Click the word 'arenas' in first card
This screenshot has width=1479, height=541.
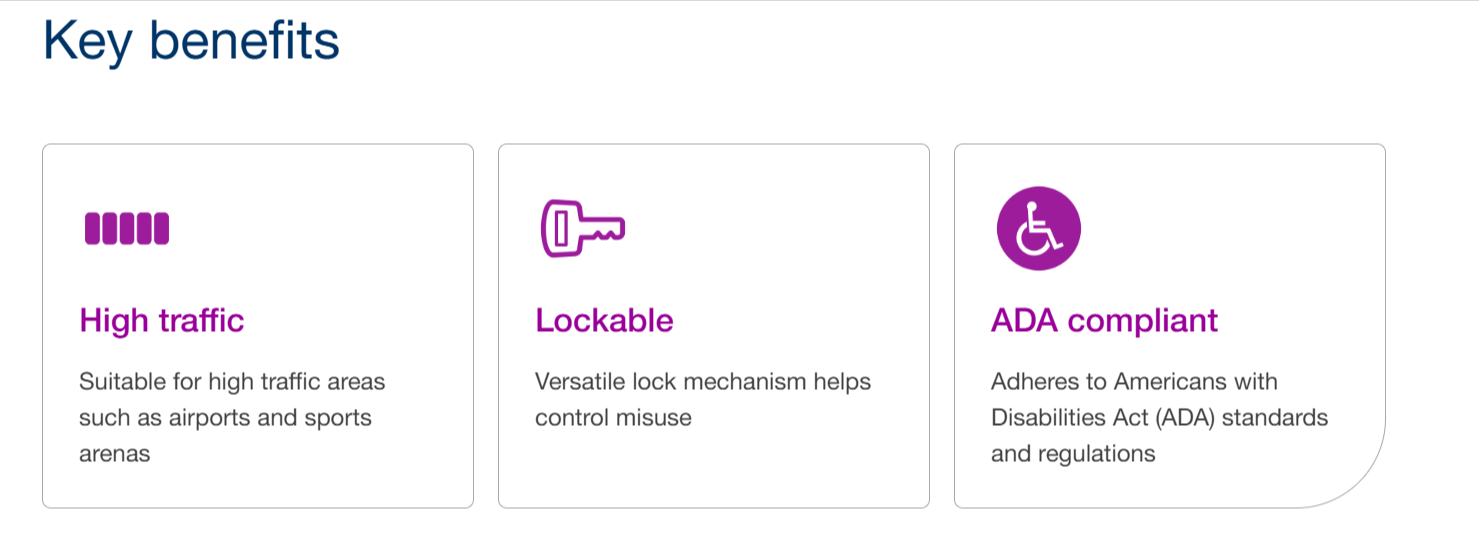114,453
